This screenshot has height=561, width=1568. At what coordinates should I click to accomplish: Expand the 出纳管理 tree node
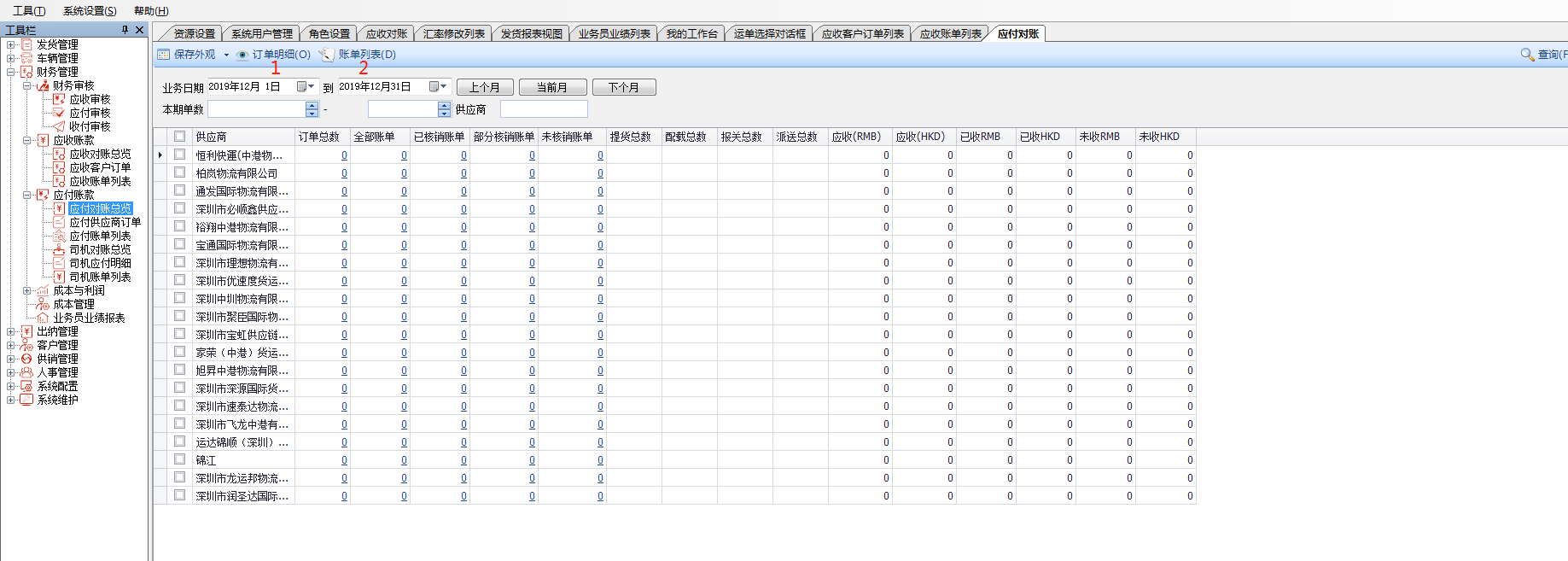click(x=10, y=331)
